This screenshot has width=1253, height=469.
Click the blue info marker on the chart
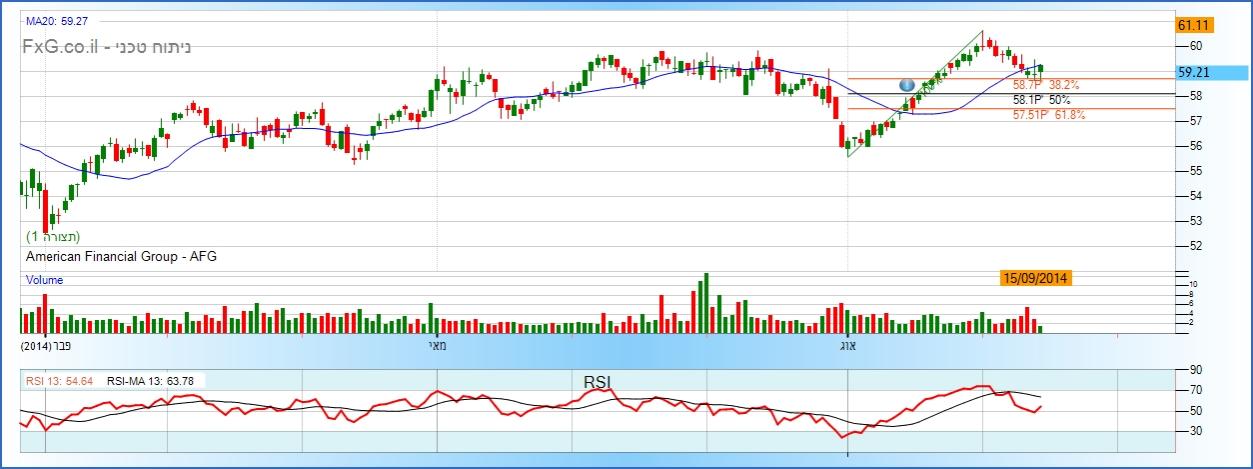pos(908,87)
